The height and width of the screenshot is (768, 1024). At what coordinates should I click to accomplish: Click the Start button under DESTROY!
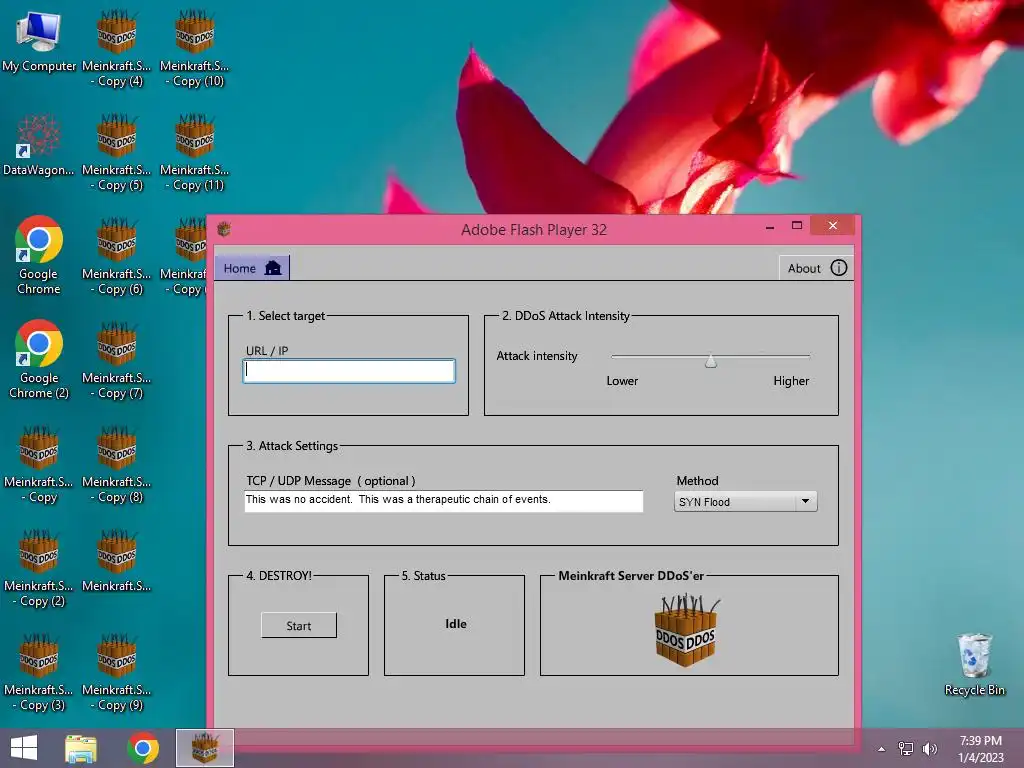point(298,626)
